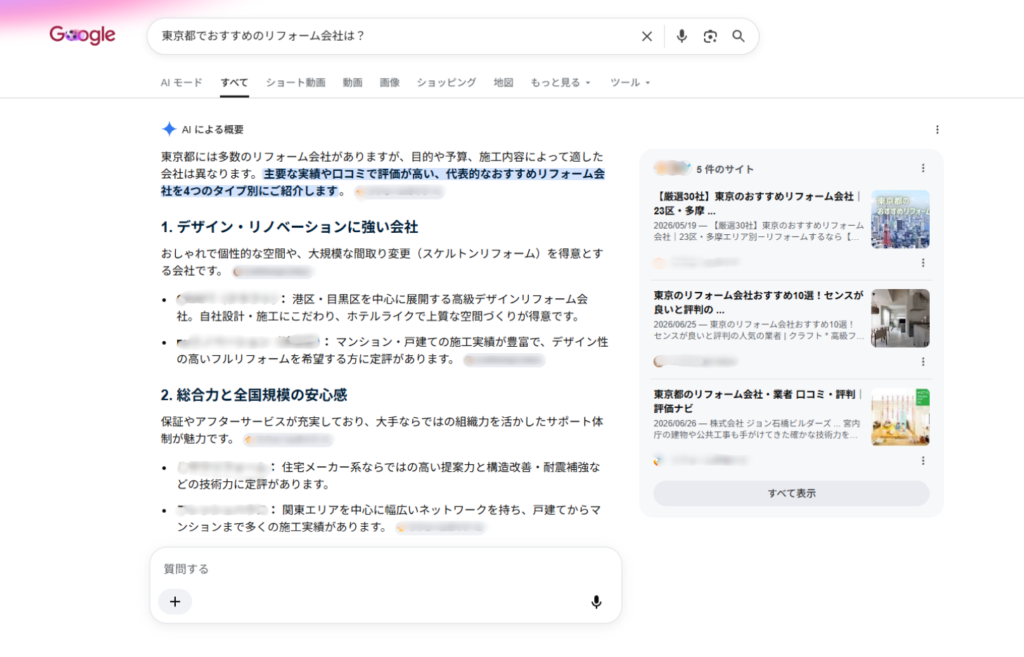Open search by image camera icon
The height and width of the screenshot is (657, 1024).
point(710,36)
